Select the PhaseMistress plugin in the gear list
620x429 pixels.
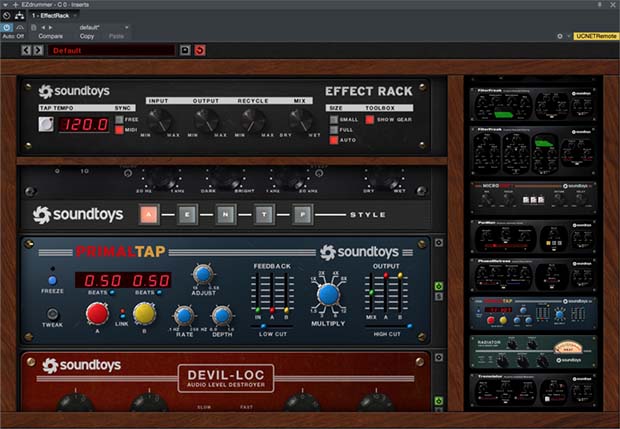pyautogui.click(x=533, y=274)
